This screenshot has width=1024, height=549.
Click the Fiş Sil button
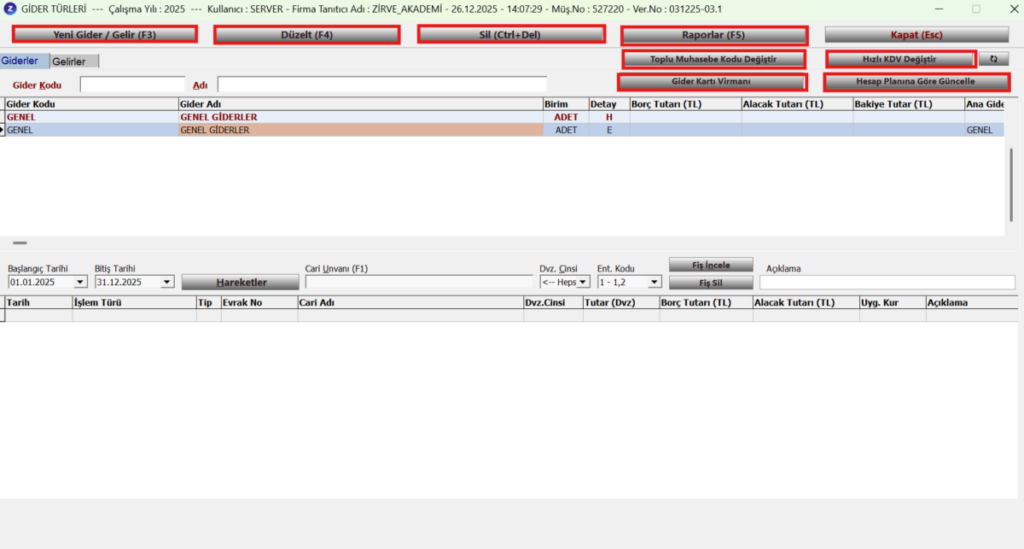pos(711,283)
